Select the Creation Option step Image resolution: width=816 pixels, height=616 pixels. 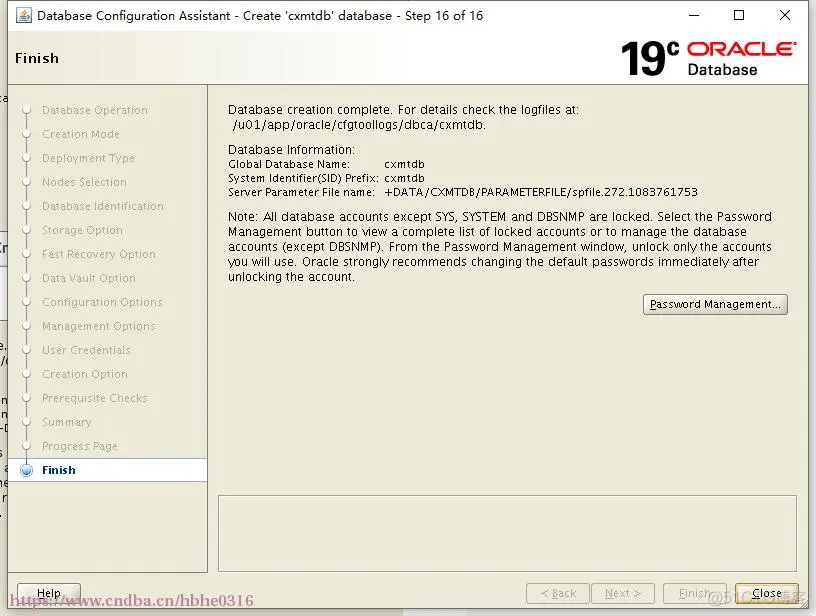[85, 374]
